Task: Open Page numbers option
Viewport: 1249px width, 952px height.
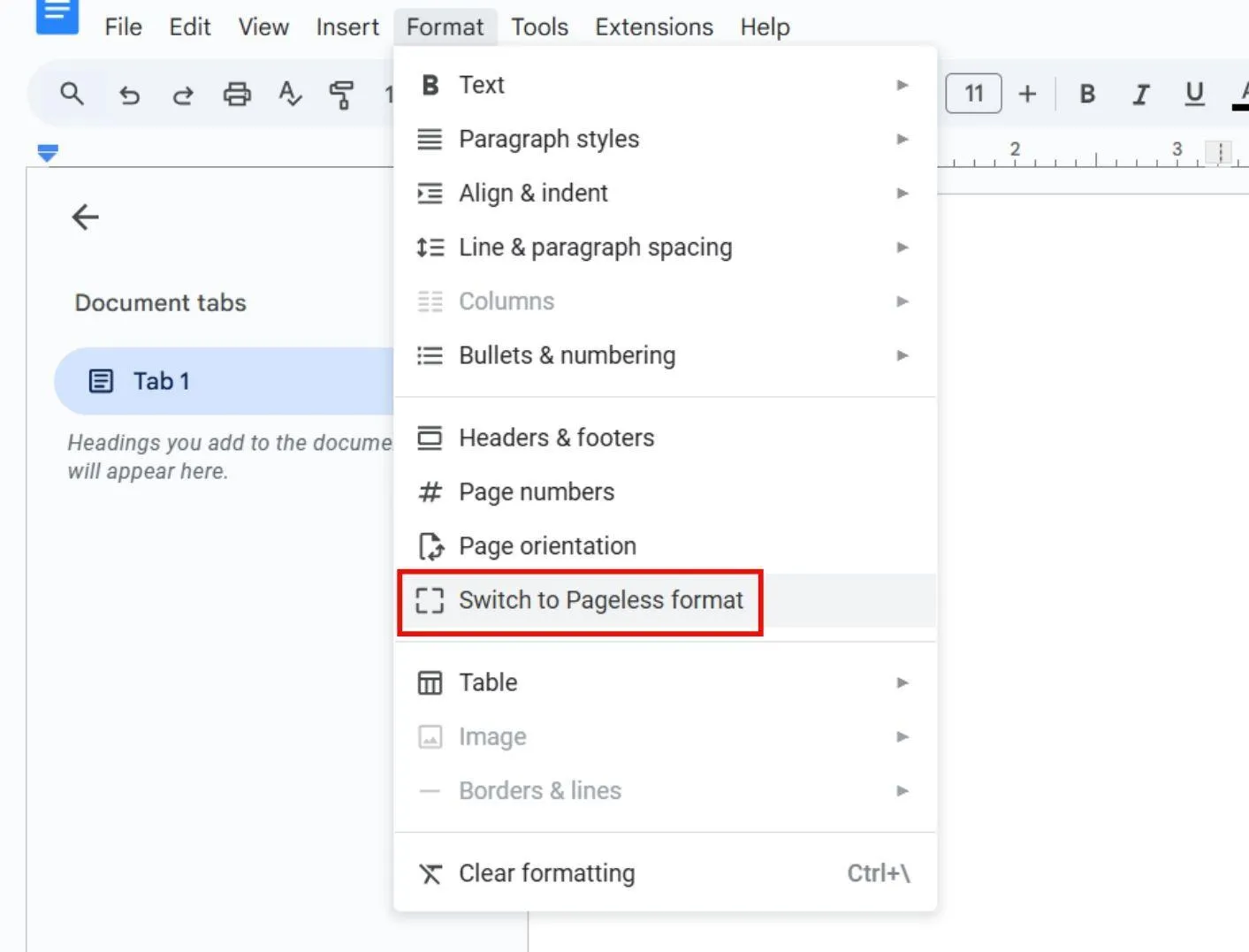Action: [665, 491]
